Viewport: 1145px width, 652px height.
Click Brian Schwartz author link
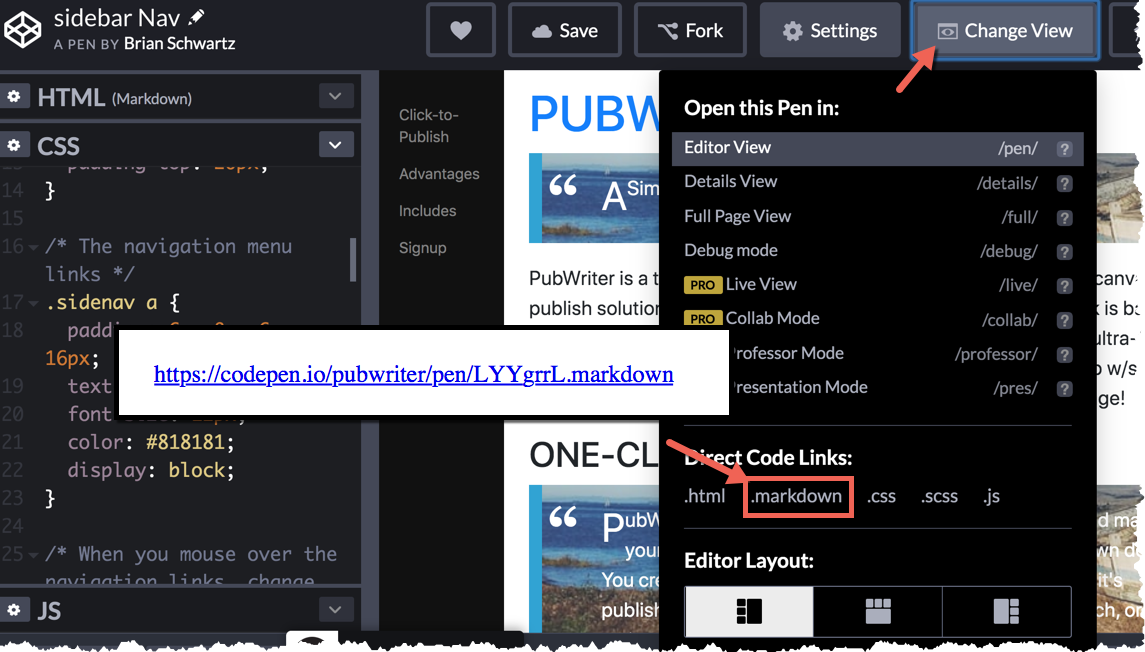[x=180, y=44]
